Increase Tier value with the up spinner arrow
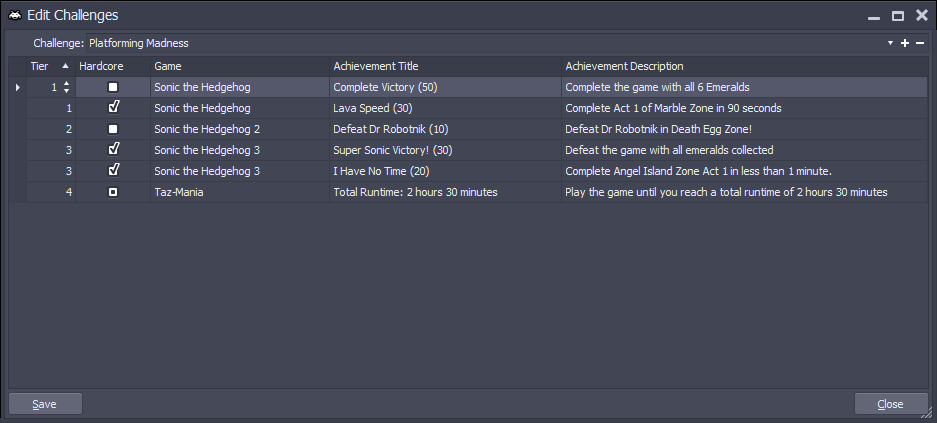 pyautogui.click(x=67, y=84)
